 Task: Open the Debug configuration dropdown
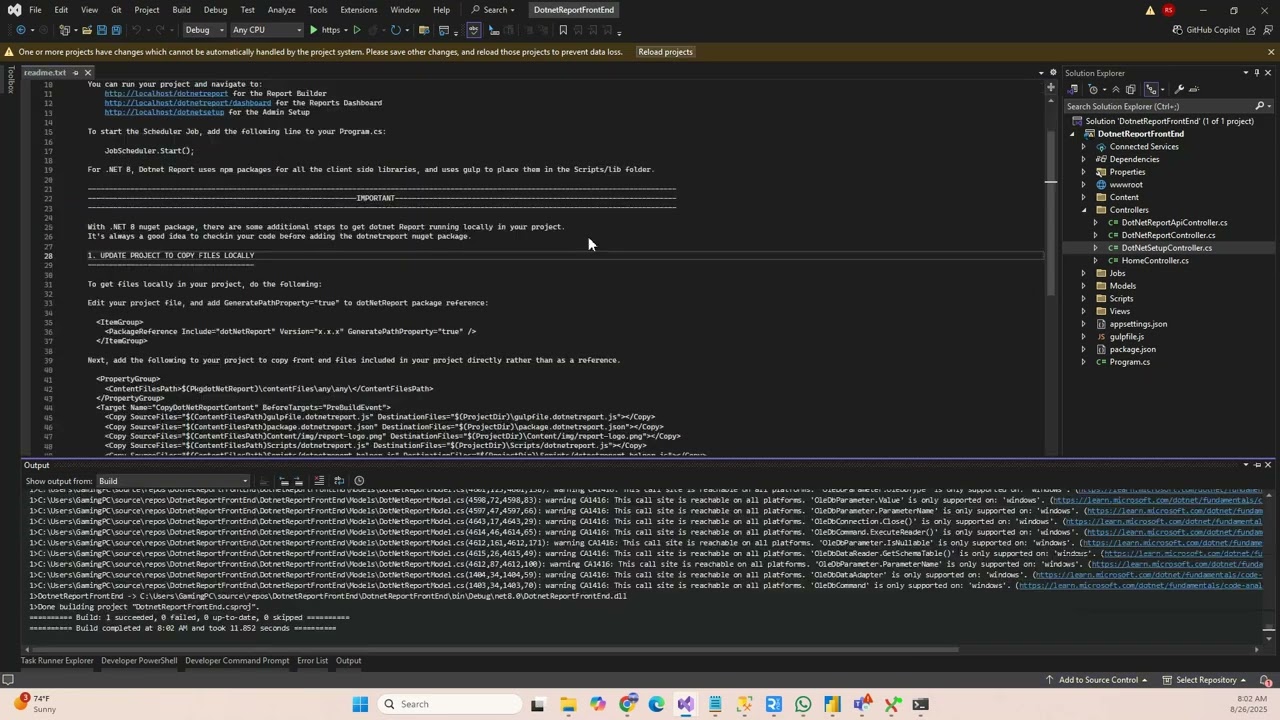click(203, 30)
